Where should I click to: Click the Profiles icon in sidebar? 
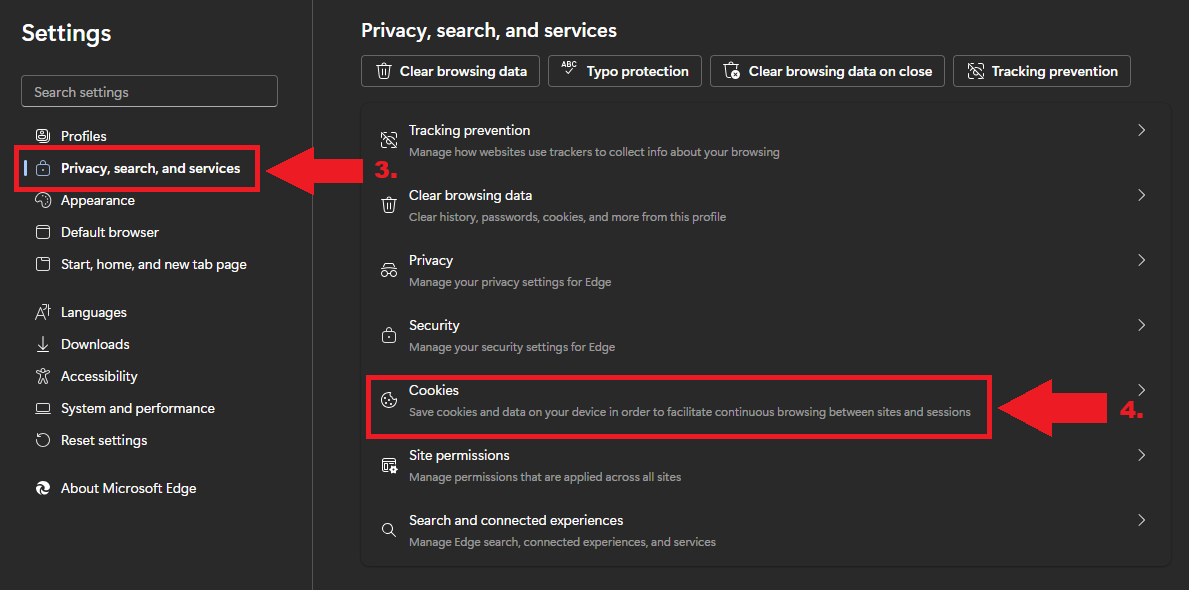pos(43,137)
